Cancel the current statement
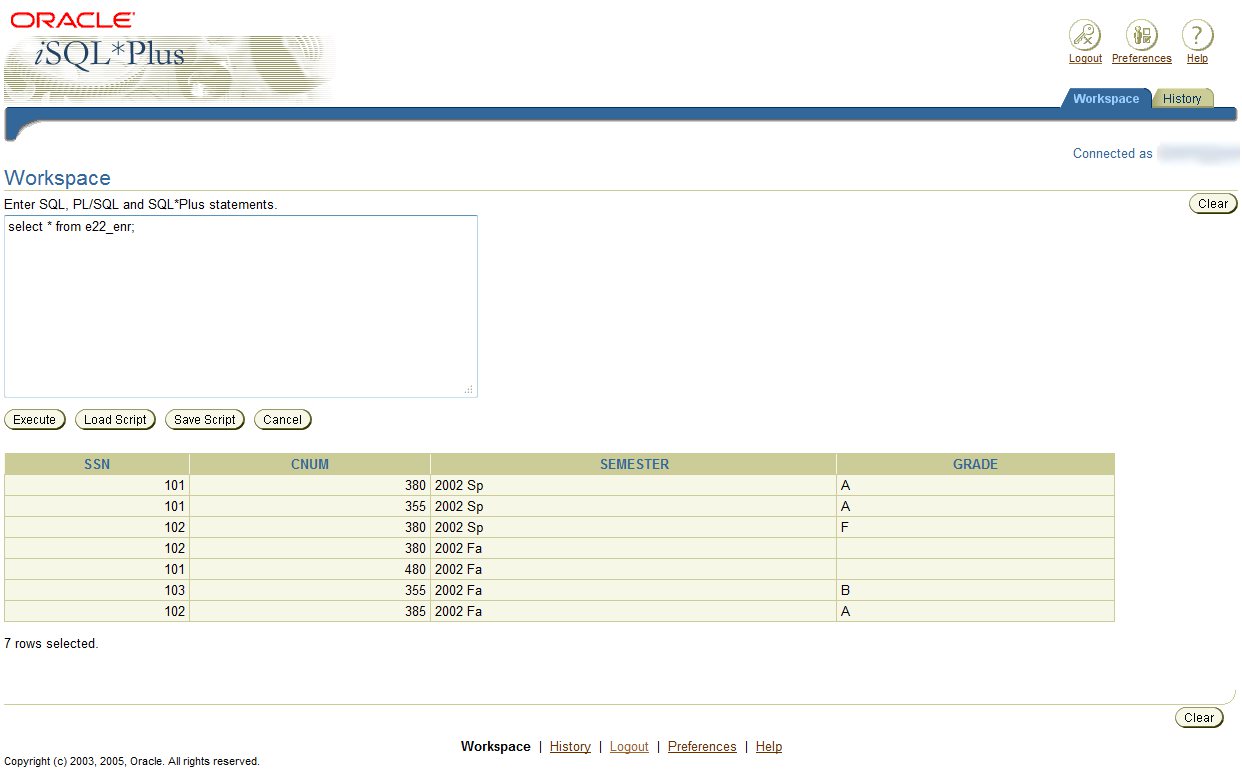 (282, 419)
